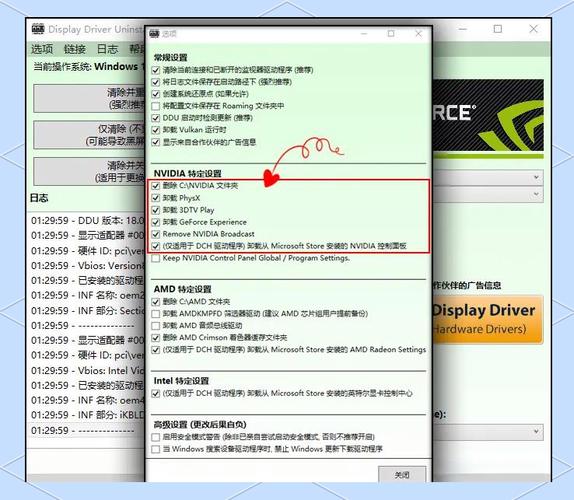Enable Keep NVIDIA Control Panel Global settings
574x500 pixels.
[x=156, y=258]
